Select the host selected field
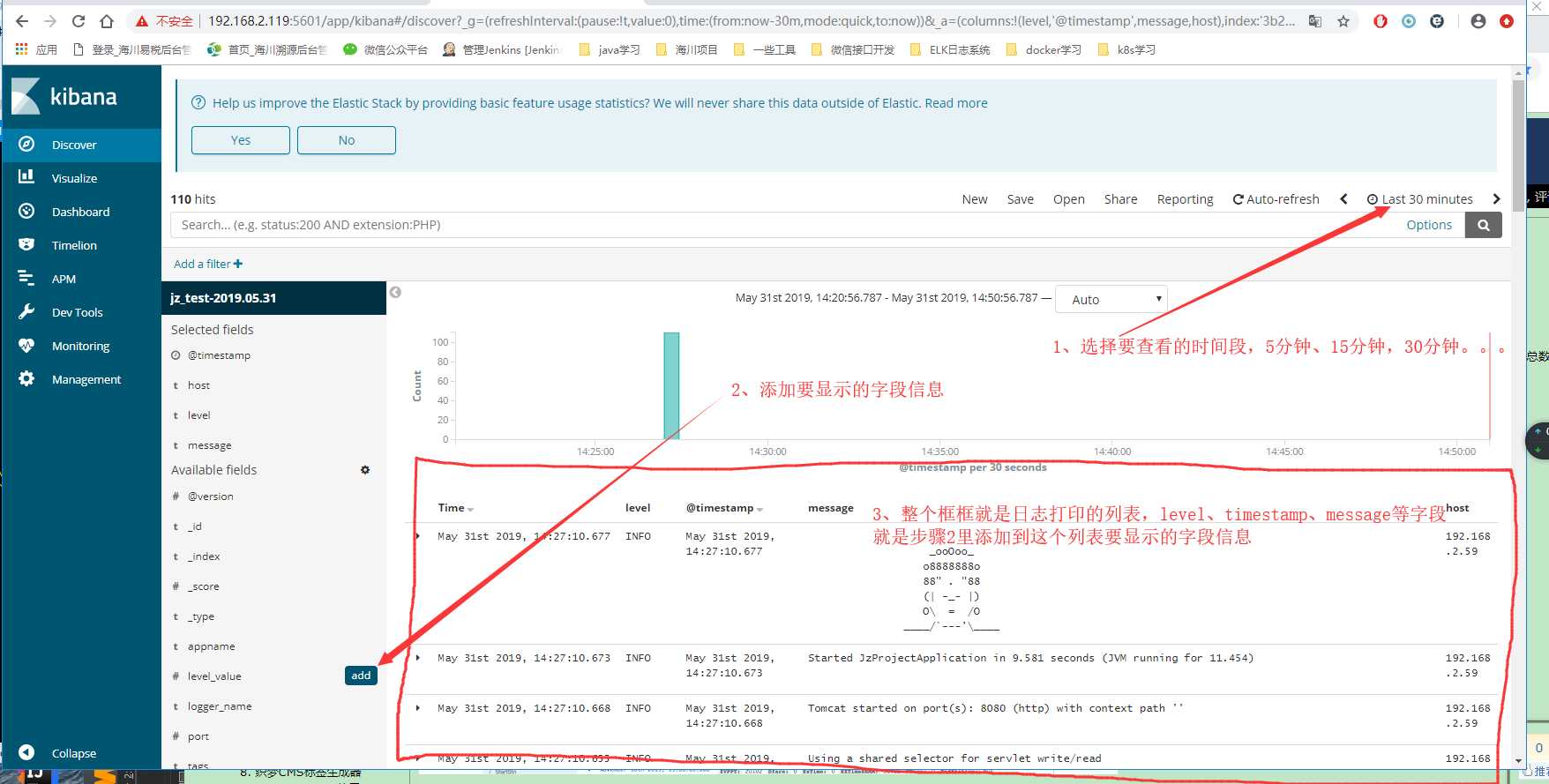This screenshot has width=1549, height=784. click(198, 385)
